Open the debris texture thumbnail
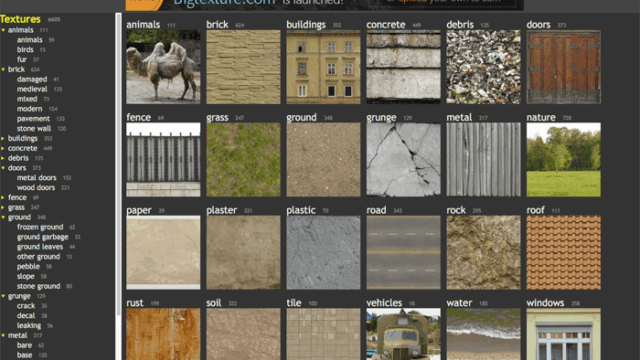Viewport: 640px width, 360px height. click(x=483, y=67)
